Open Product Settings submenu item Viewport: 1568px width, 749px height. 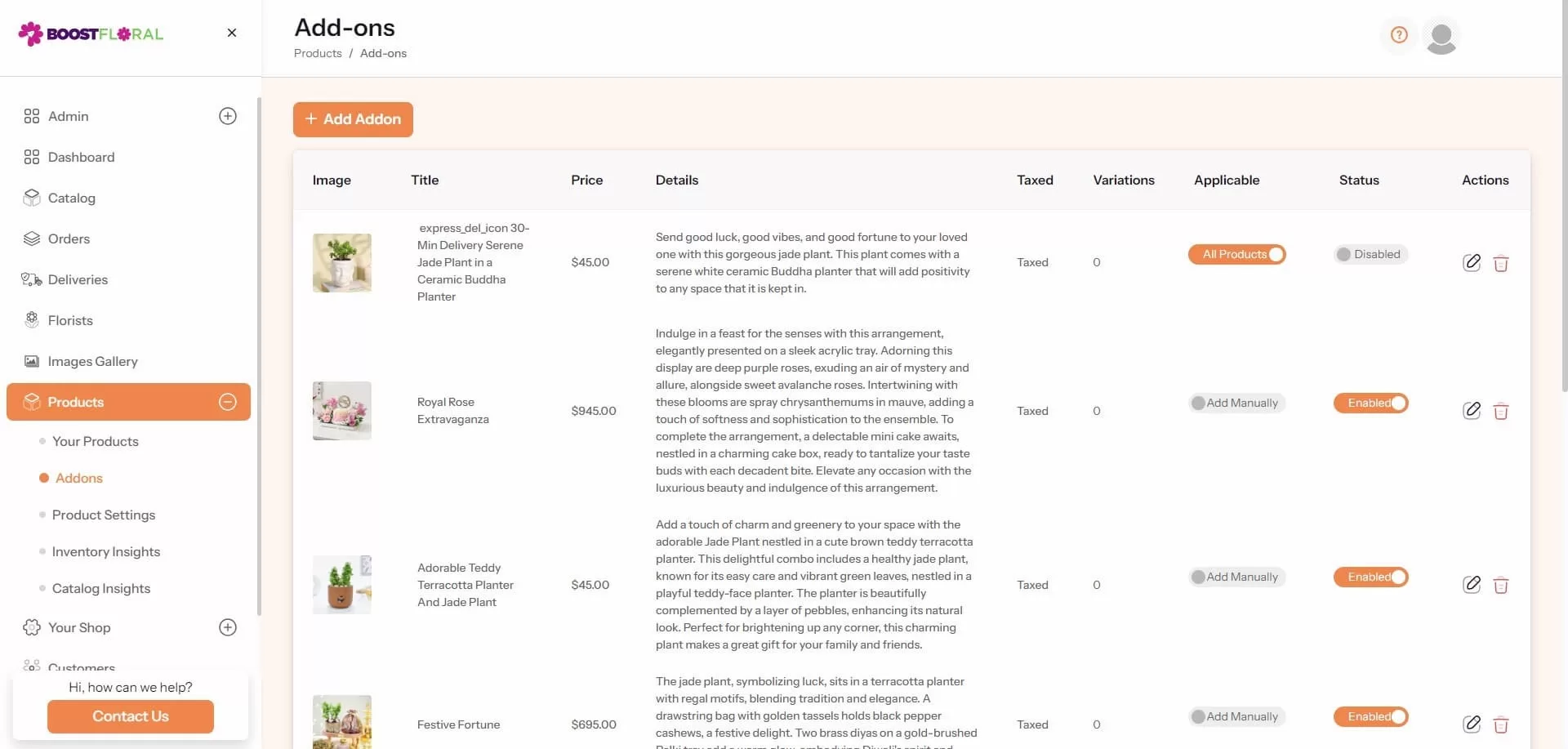(104, 515)
